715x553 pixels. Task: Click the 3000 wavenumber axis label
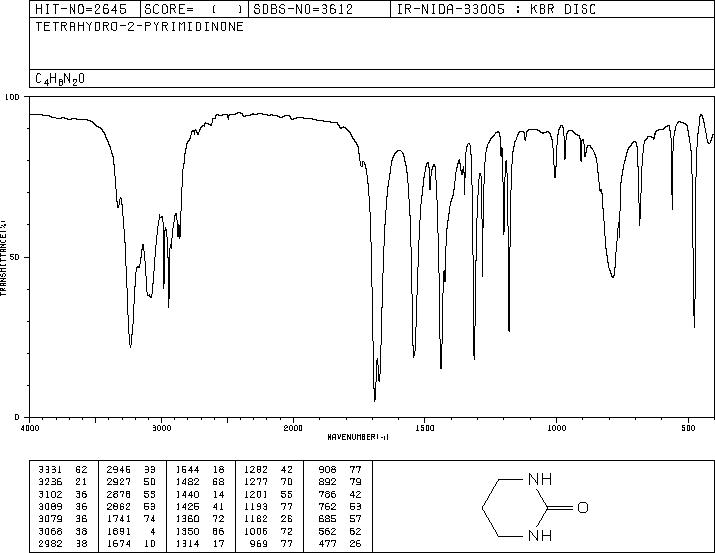coord(161,428)
